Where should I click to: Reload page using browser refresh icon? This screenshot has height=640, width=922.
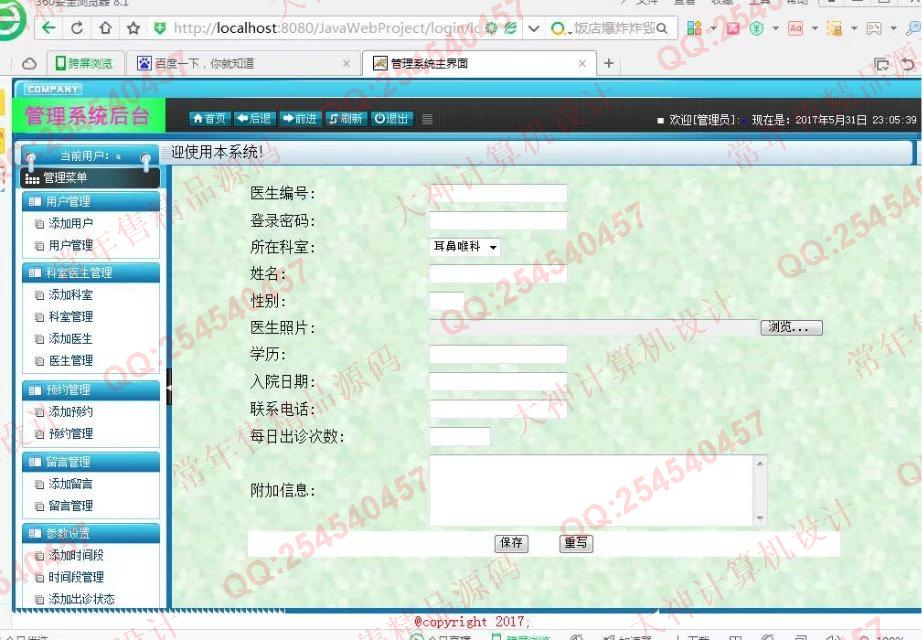(x=77, y=28)
